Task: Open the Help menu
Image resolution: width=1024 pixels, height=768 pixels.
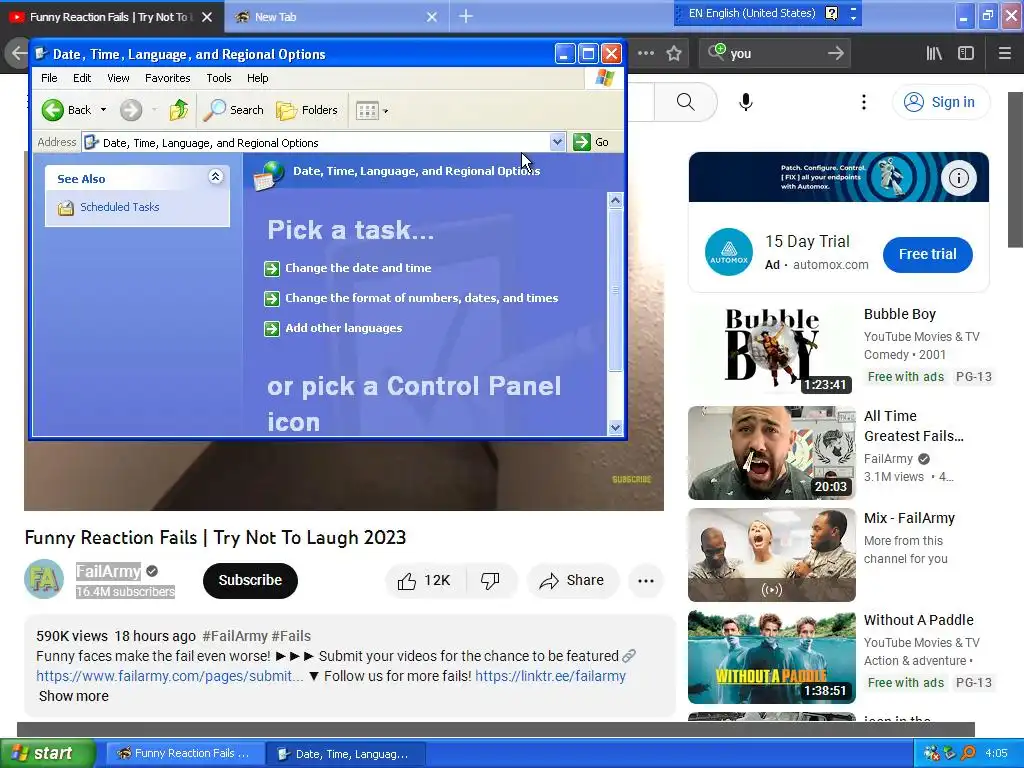Action: click(257, 78)
